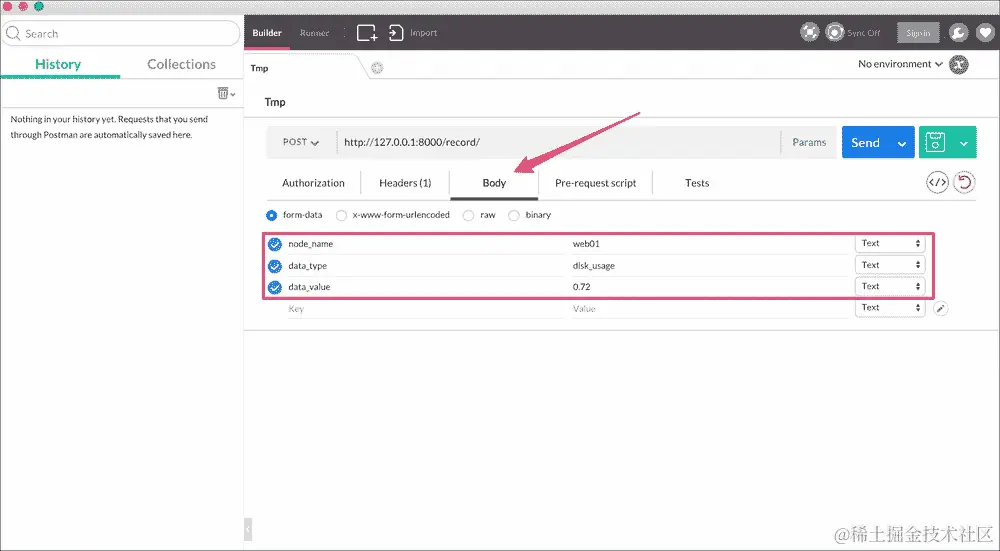Switch to Pre-request script tab

596,183
